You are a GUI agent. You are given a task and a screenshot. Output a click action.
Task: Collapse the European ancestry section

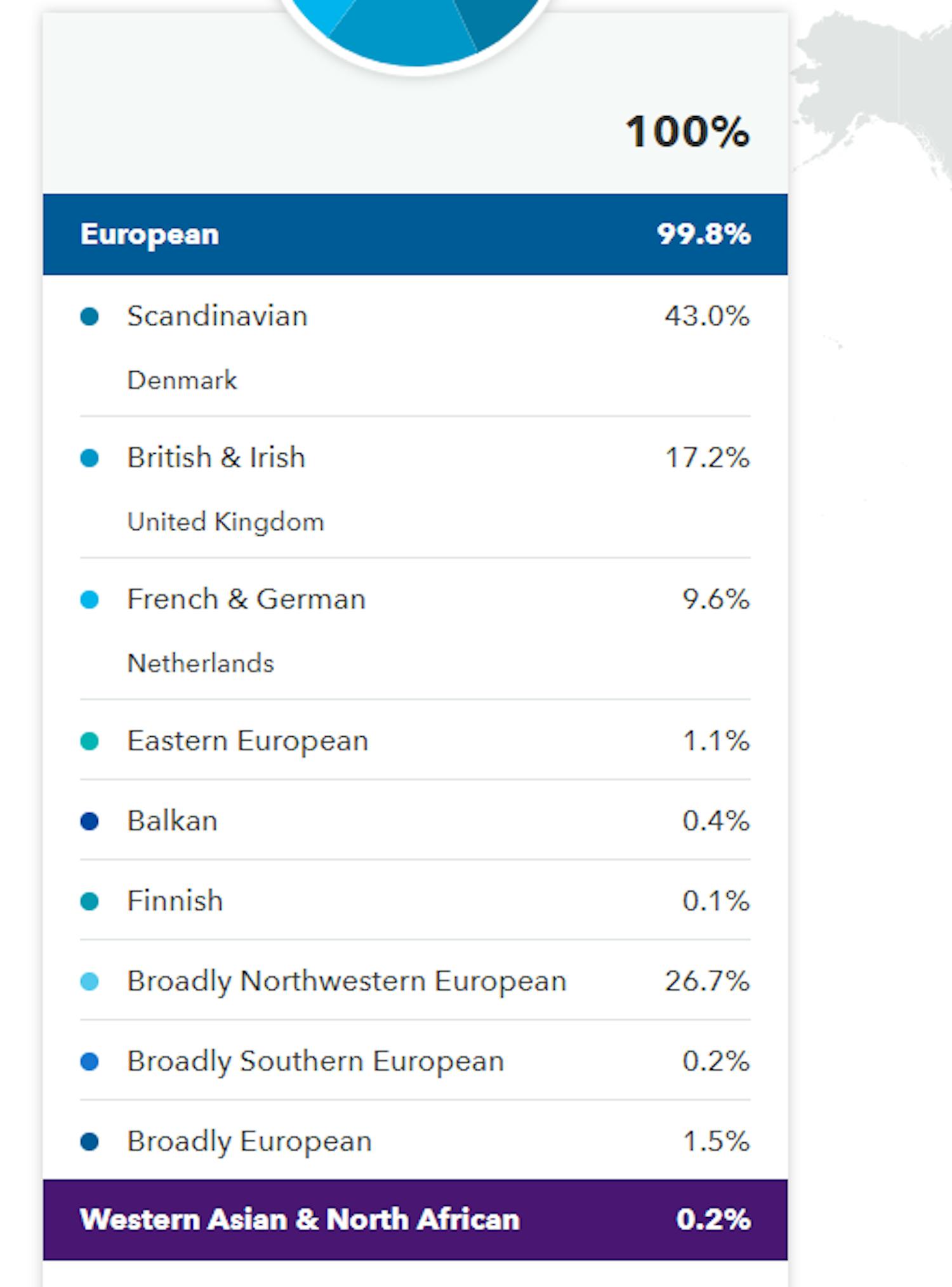coord(413,234)
